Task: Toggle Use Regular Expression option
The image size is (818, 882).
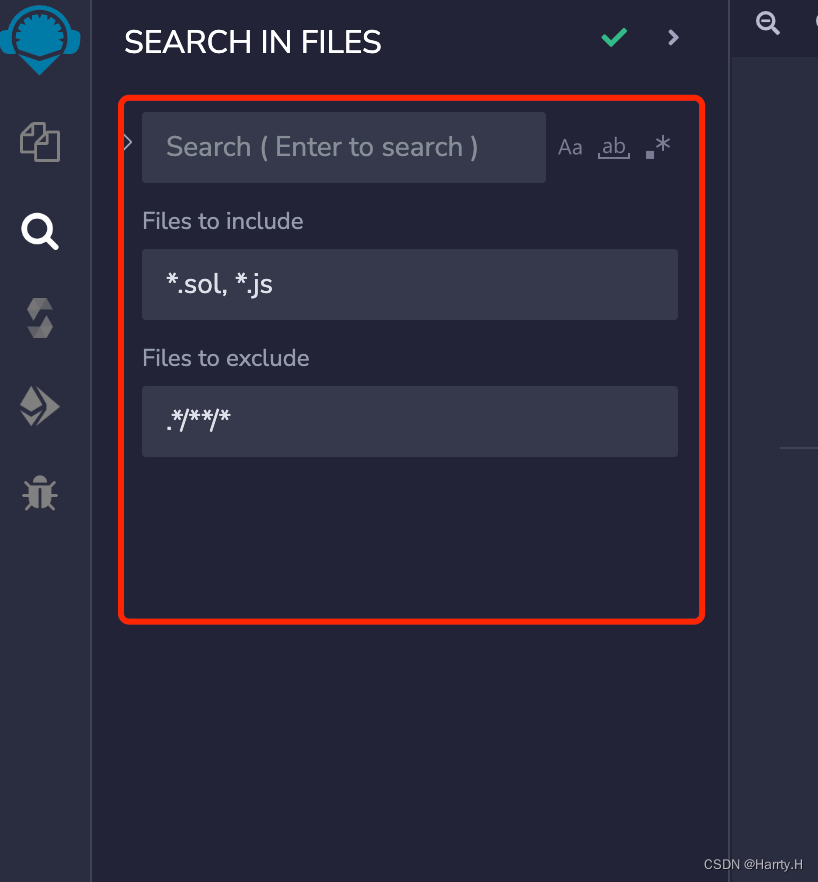Action: [x=658, y=147]
